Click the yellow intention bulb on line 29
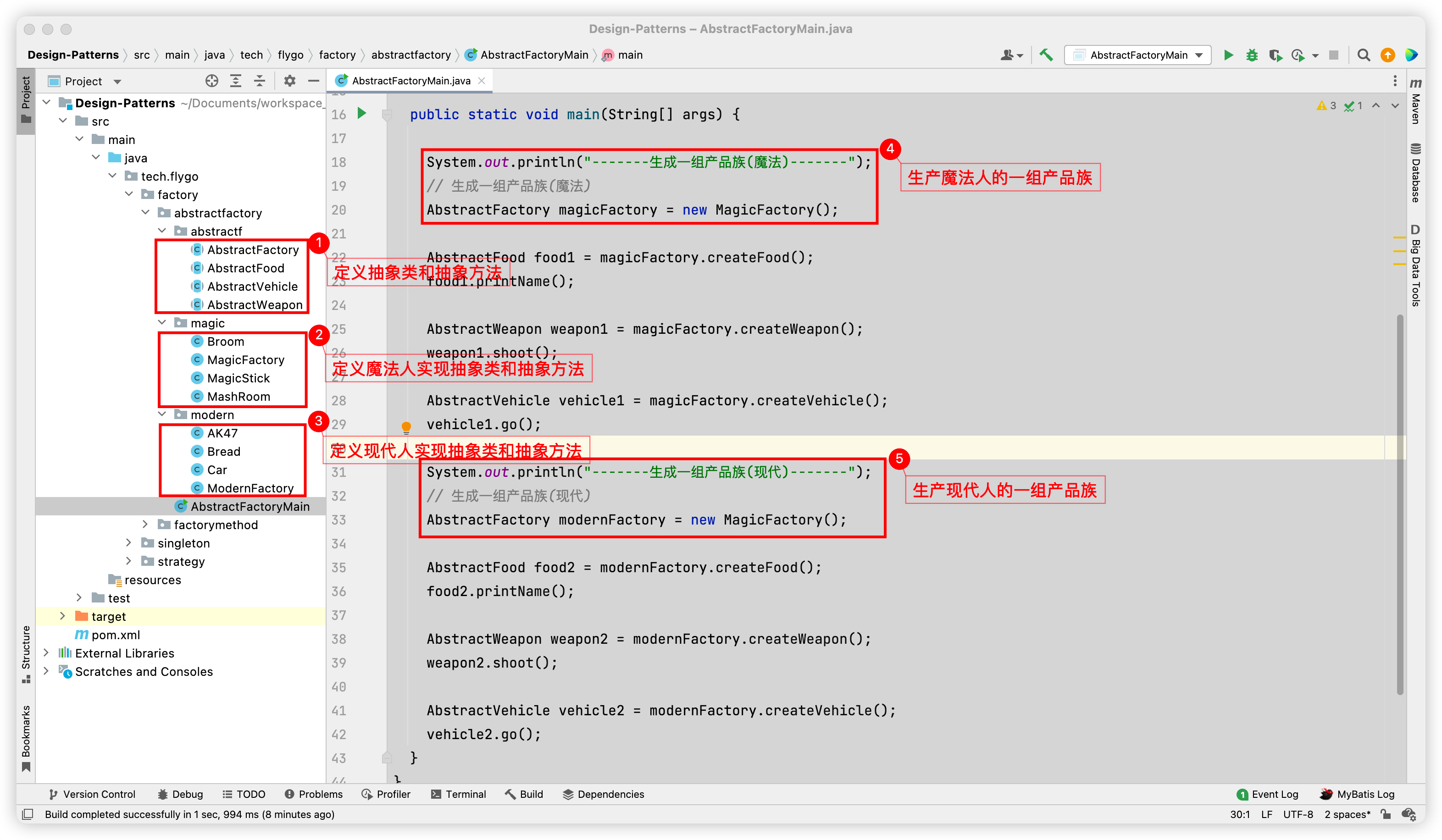Image resolution: width=1442 pixels, height=840 pixels. (406, 426)
